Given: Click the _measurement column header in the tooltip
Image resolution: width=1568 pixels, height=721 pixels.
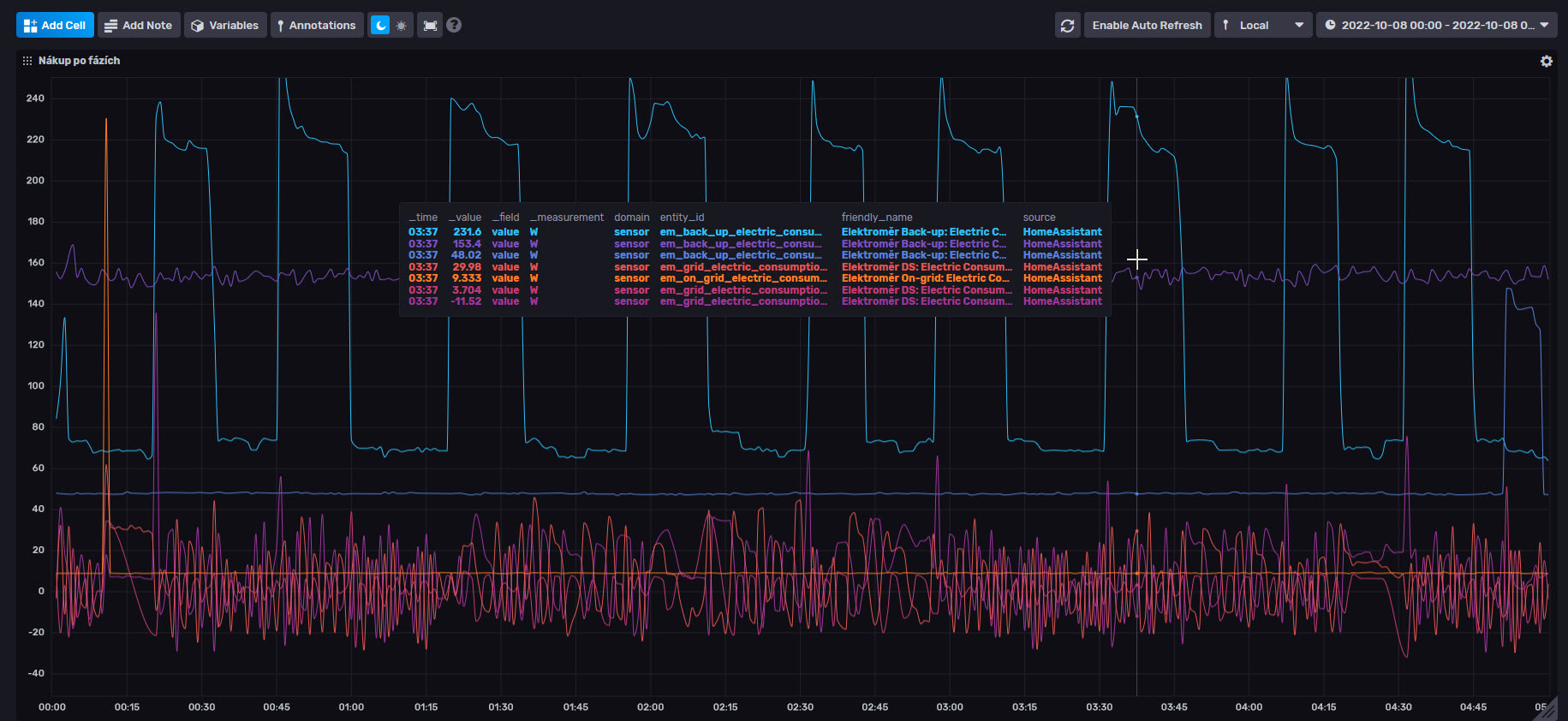Looking at the screenshot, I should [x=566, y=217].
